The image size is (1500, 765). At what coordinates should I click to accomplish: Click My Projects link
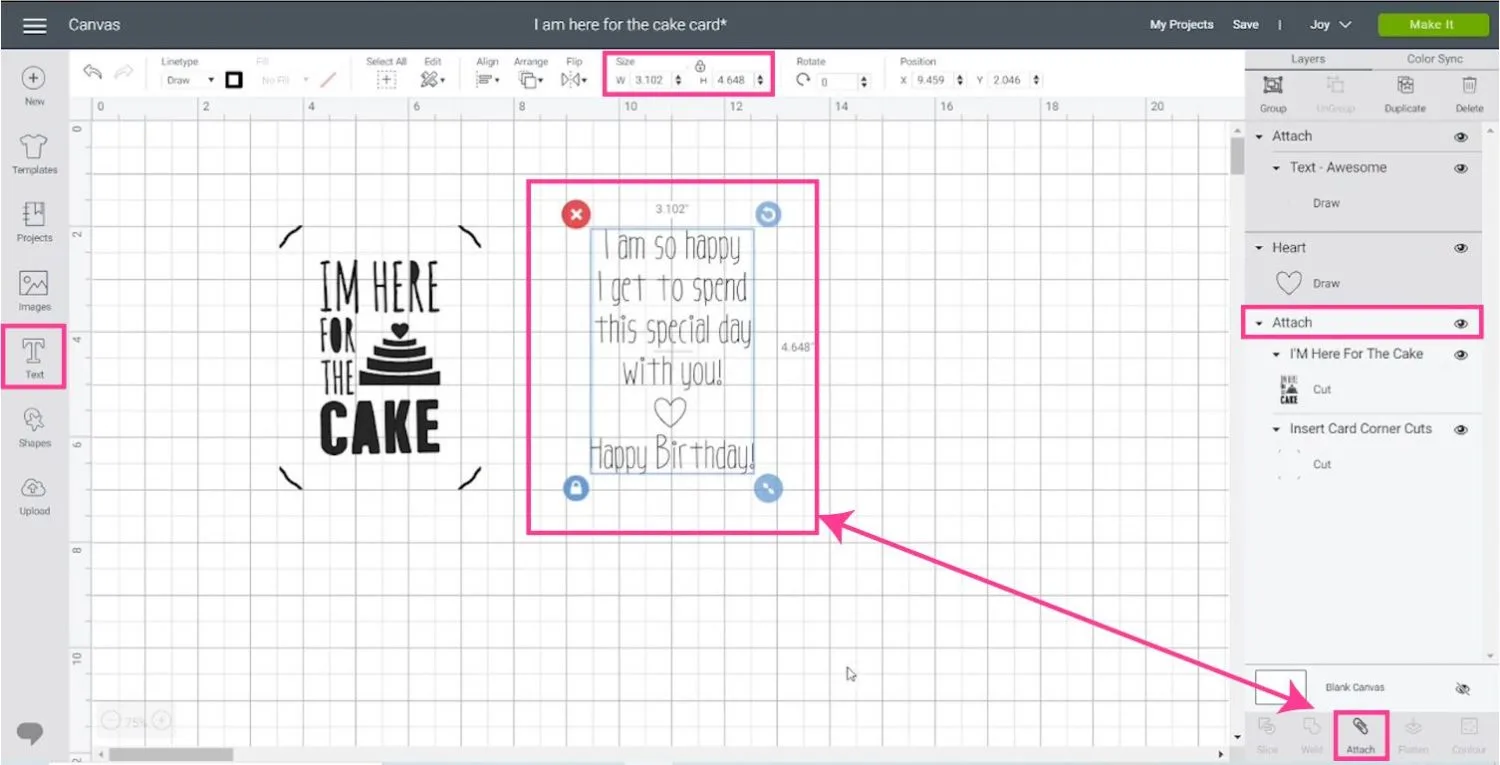[x=1182, y=25]
